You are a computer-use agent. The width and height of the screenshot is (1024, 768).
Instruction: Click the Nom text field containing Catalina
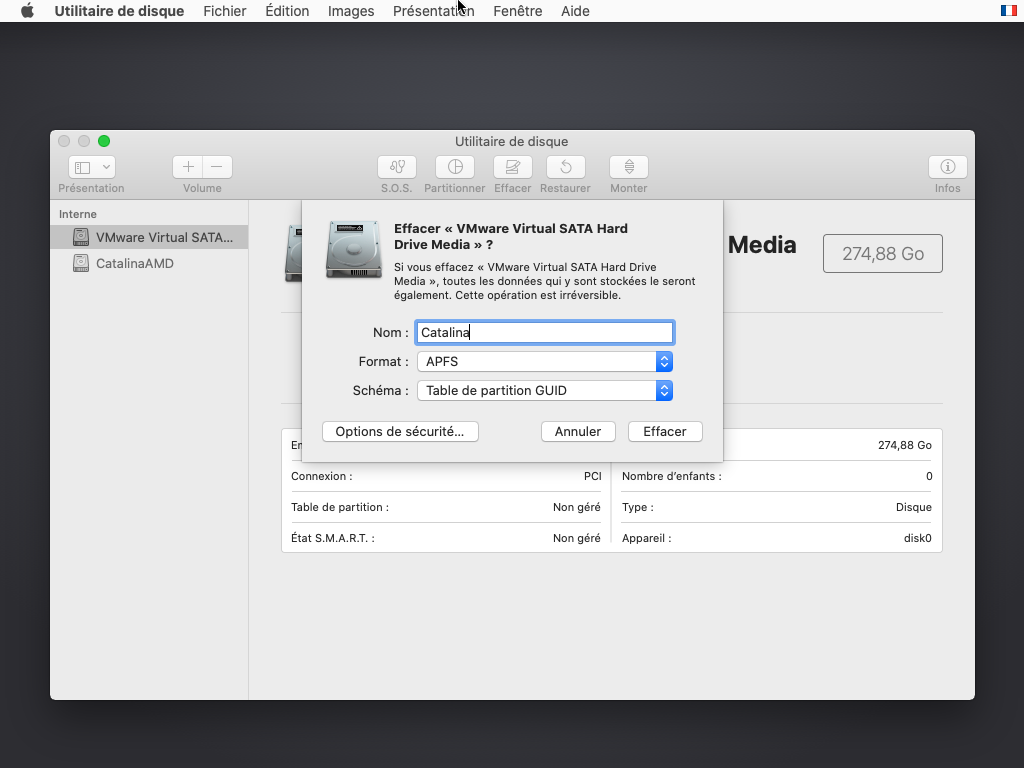(545, 332)
